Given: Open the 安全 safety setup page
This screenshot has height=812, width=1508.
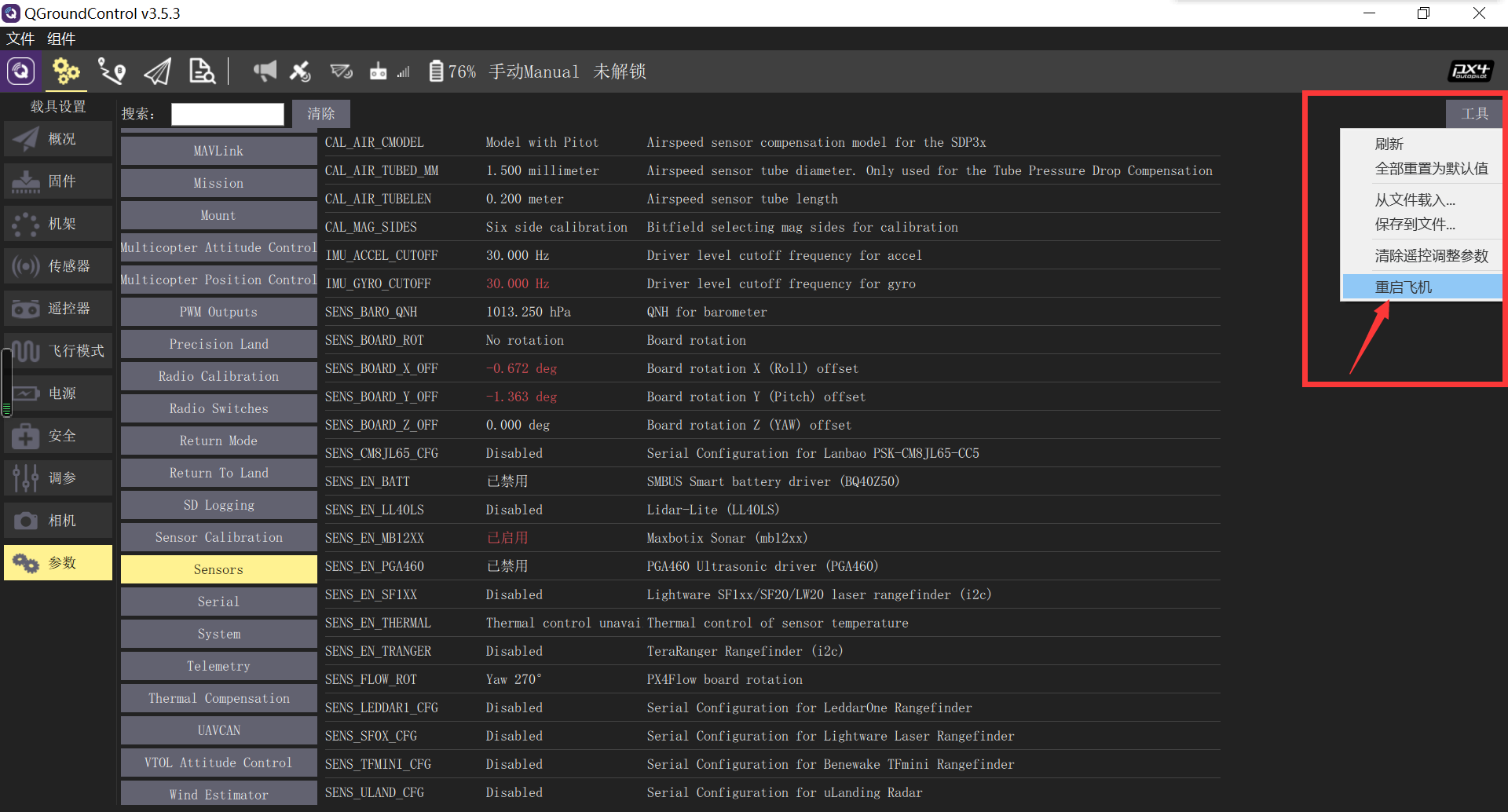Looking at the screenshot, I should (58, 436).
